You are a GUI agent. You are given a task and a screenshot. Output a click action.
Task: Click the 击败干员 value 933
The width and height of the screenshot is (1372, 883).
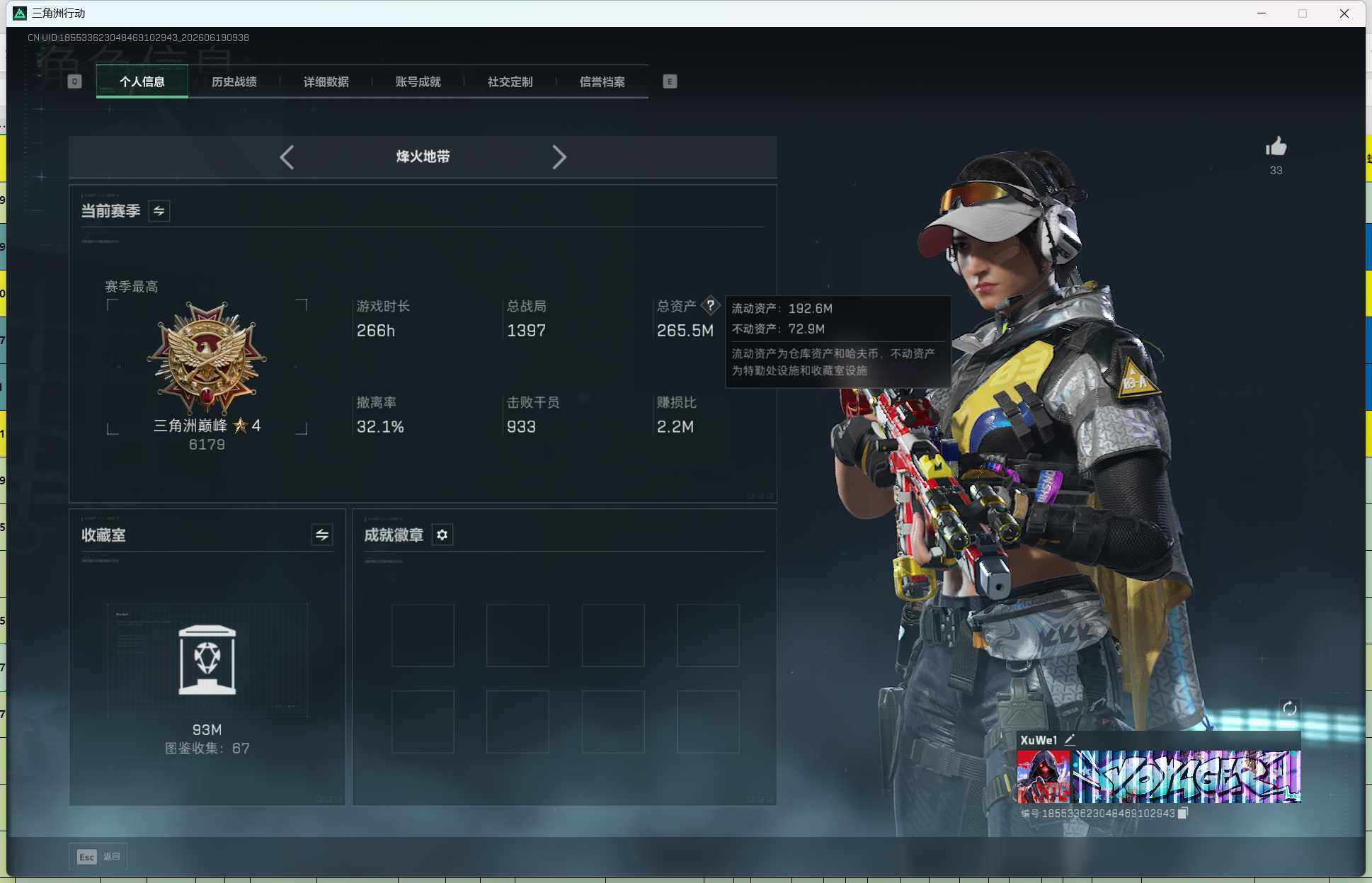pyautogui.click(x=521, y=427)
